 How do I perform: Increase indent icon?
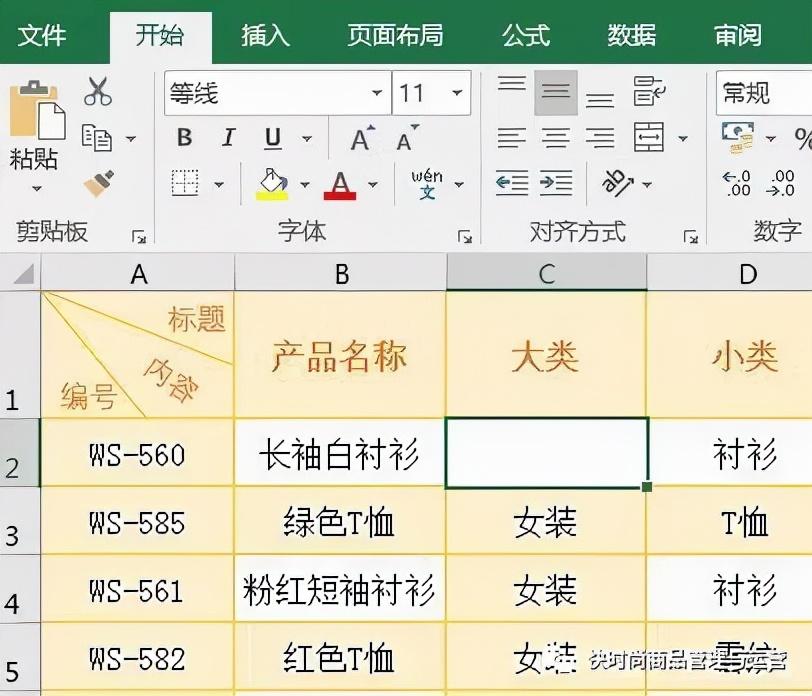pyautogui.click(x=556, y=183)
